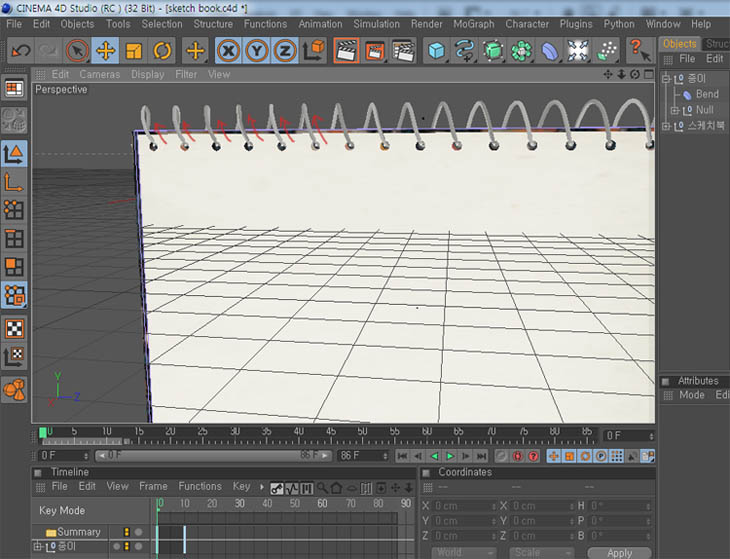This screenshot has width=730, height=559.
Task: Open the Character menu
Action: [527, 24]
